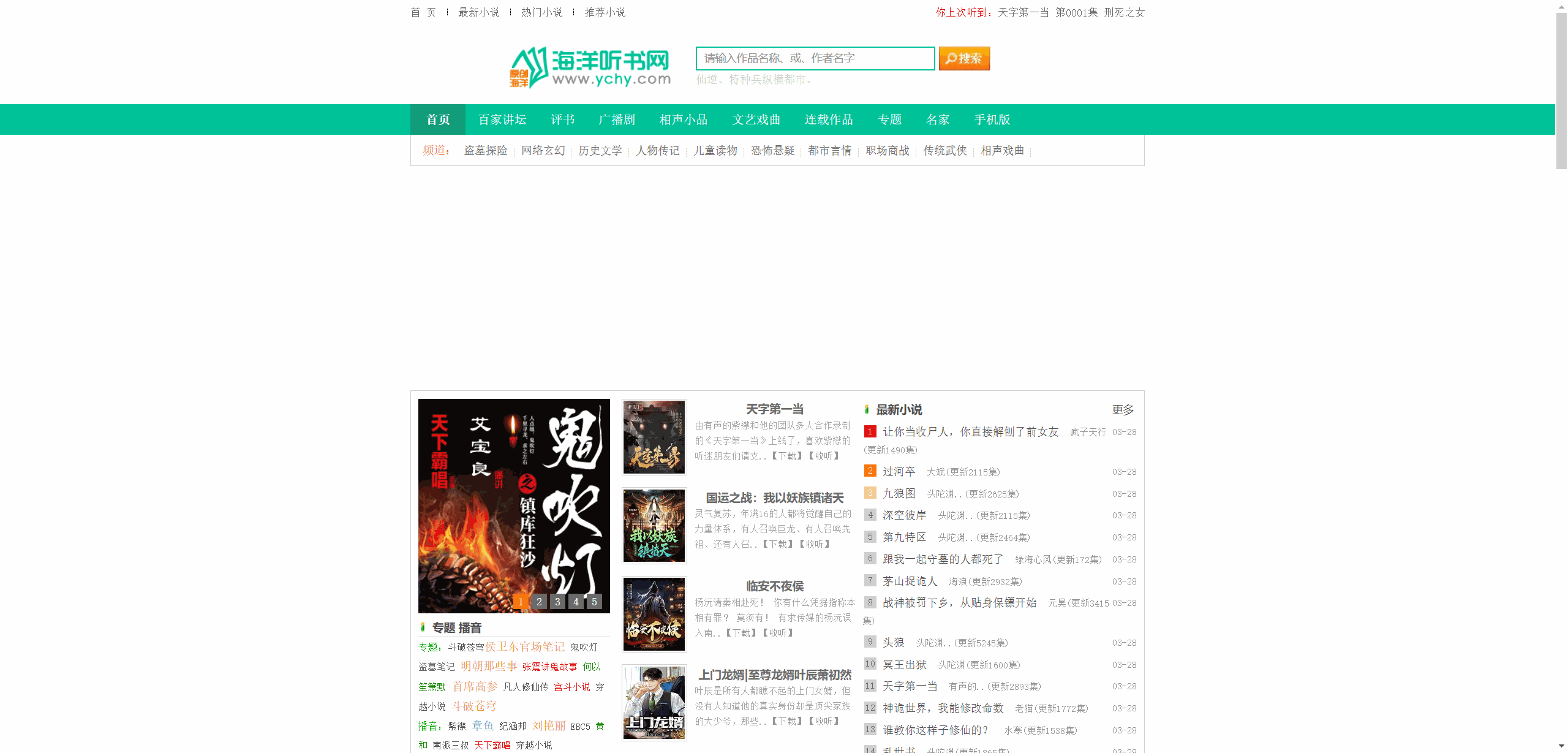Click the 更多 link for latest novels
Viewport: 1568px width, 753px height.
click(1124, 411)
